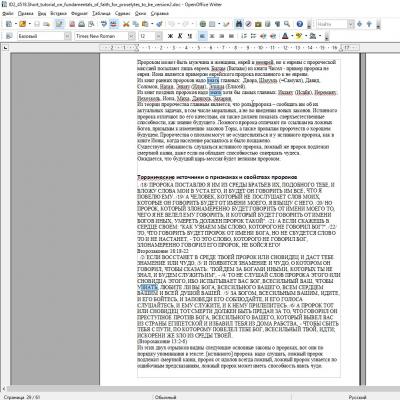The width and height of the screenshot is (400, 400).
Task: Open the Times New Roman font dropdown
Action: pos(132,36)
